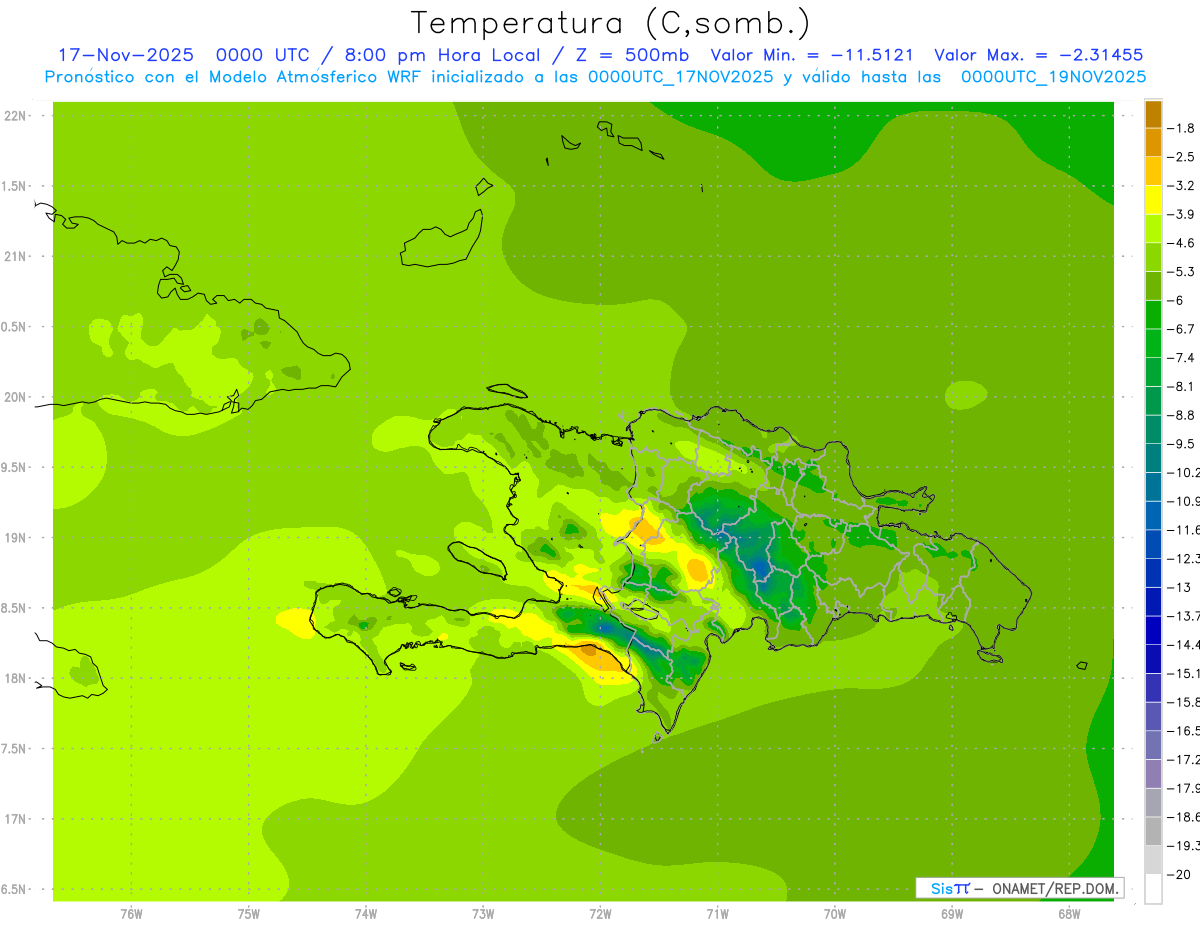Click "Modelo Atmosferico WRF" in the forecast line
Image resolution: width=1200 pixels, height=927 pixels.
coord(317,77)
